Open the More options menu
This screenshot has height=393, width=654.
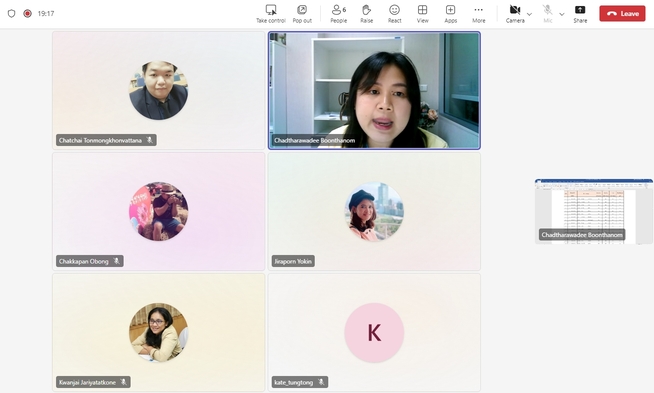pyautogui.click(x=478, y=13)
